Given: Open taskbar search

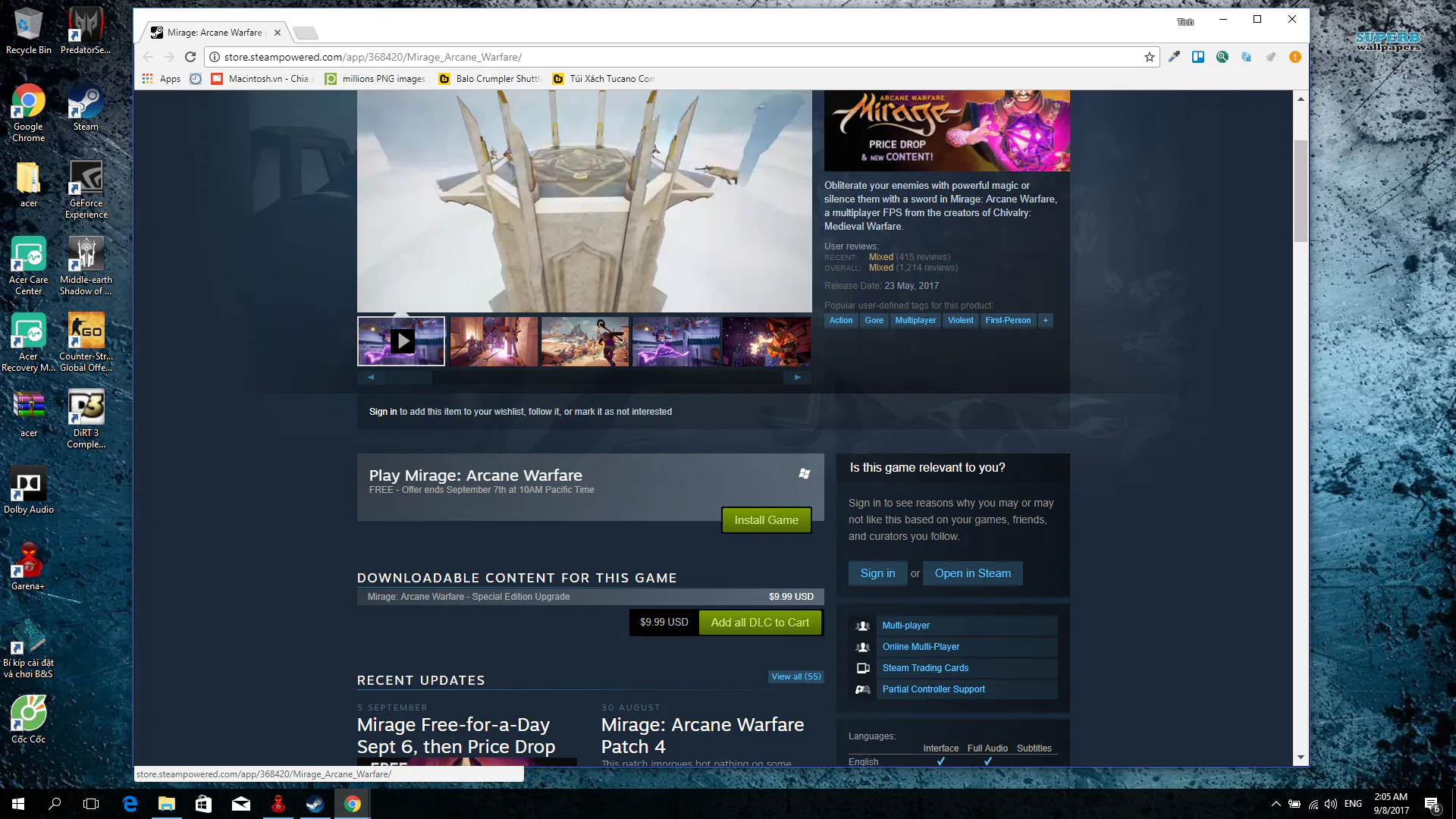Looking at the screenshot, I should click(x=55, y=804).
